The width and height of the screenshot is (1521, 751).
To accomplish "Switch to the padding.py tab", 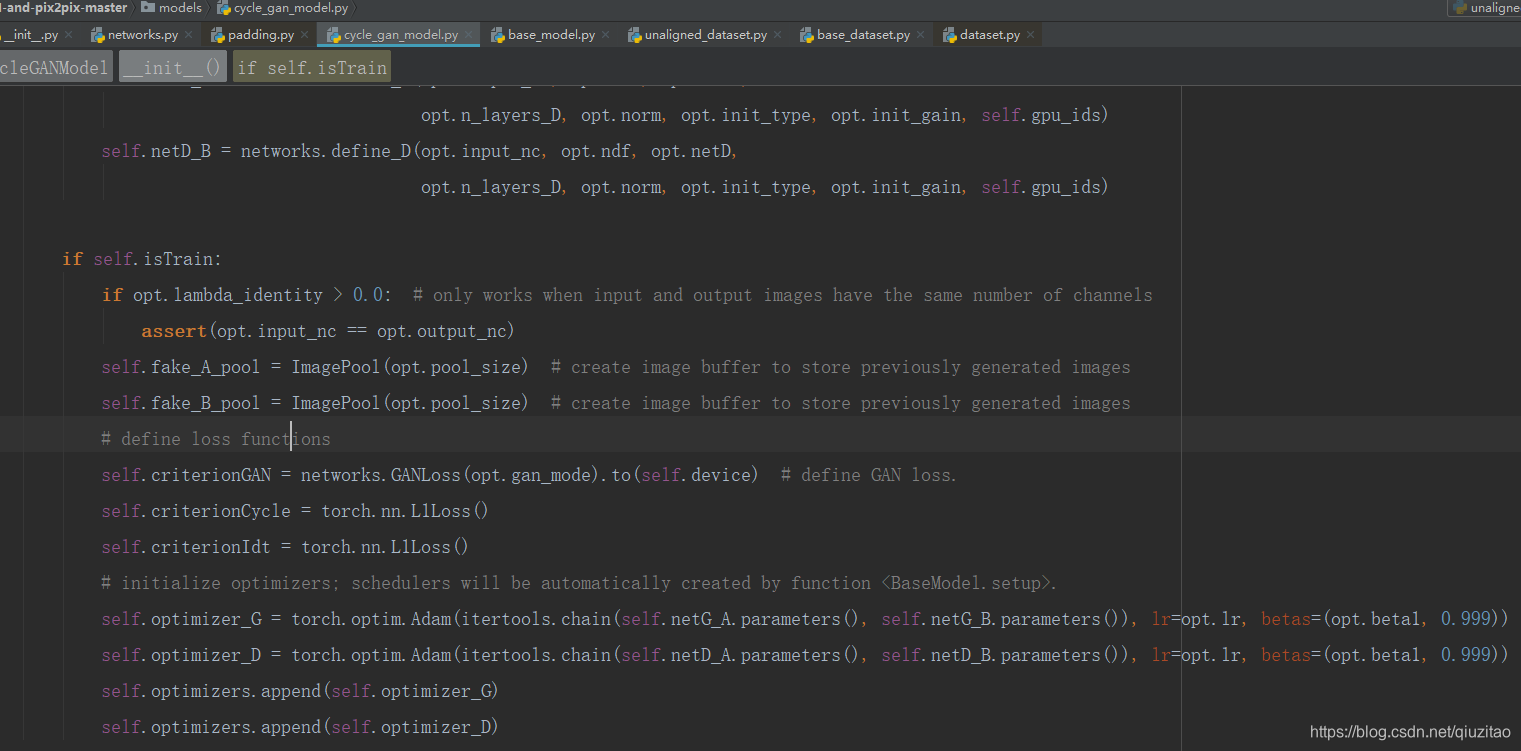I will pyautogui.click(x=261, y=35).
